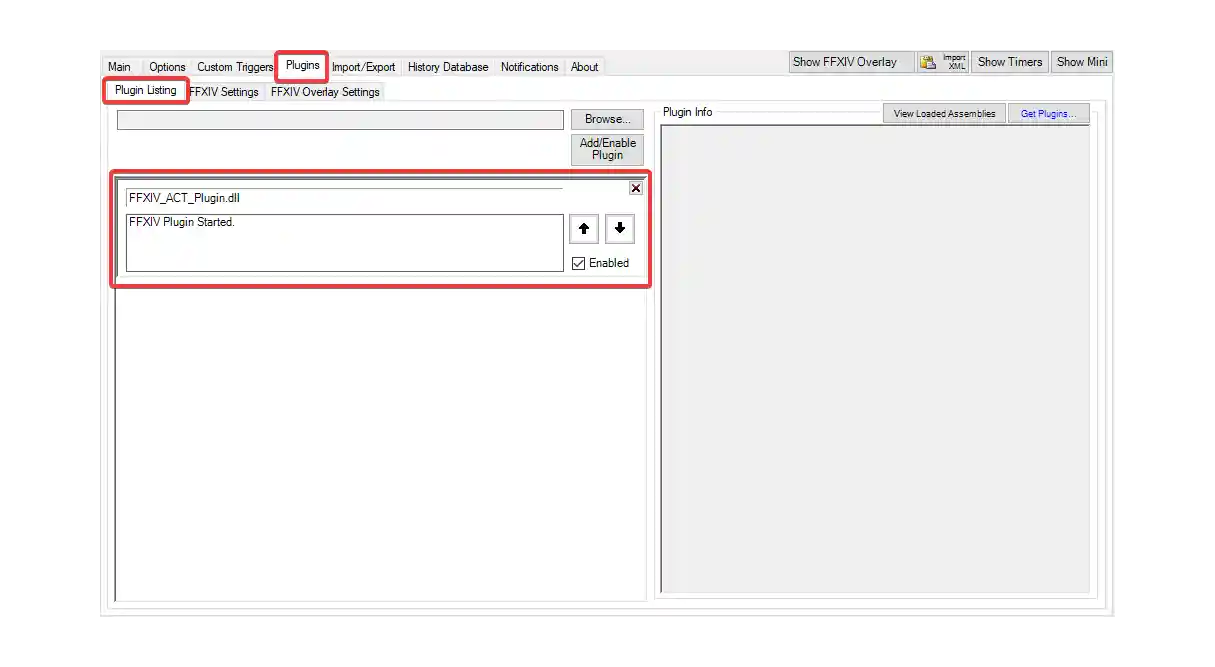The width and height of the screenshot is (1215, 667).
Task: Remove FFXIV_ACT_Plugin.dll using the X icon
Action: coord(636,188)
